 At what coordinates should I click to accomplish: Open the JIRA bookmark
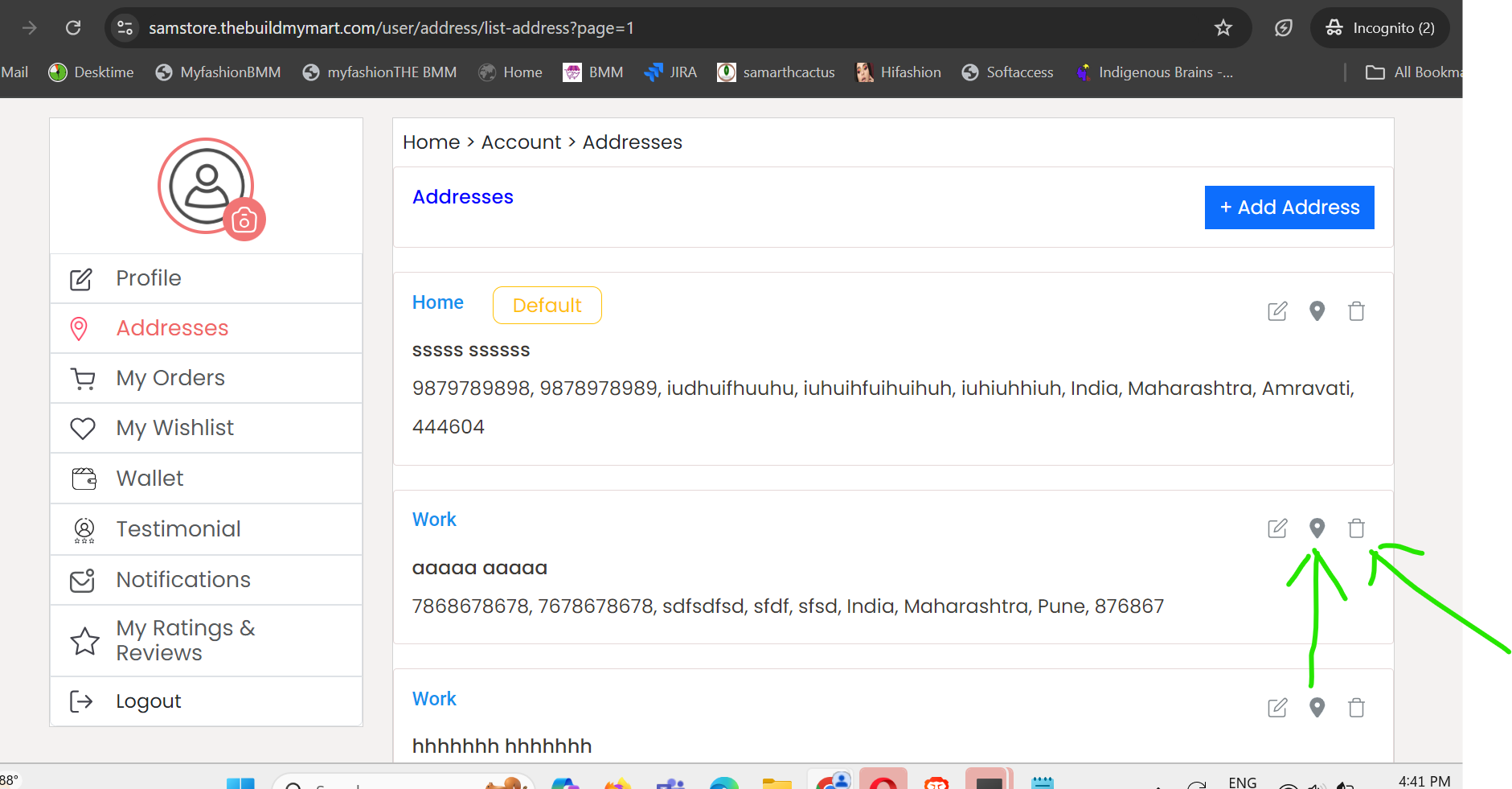(x=670, y=72)
